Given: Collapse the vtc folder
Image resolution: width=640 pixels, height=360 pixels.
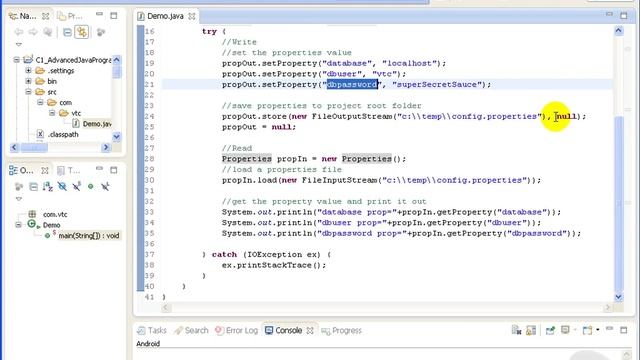Looking at the screenshot, I should point(52,113).
